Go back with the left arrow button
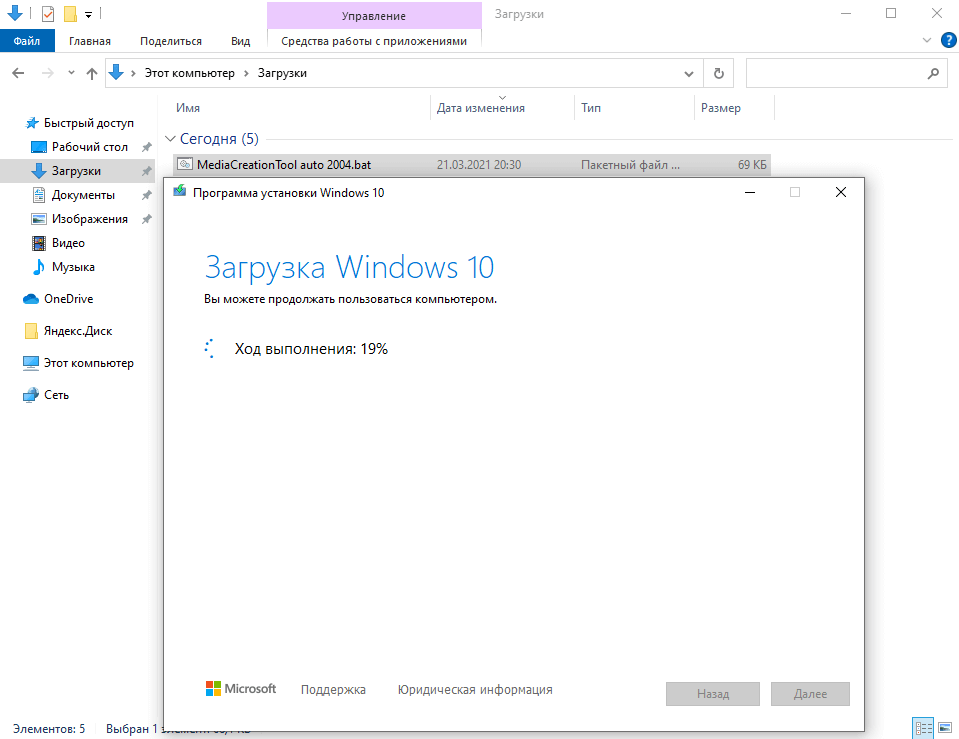The height and width of the screenshot is (739, 959). pyautogui.click(x=18, y=73)
